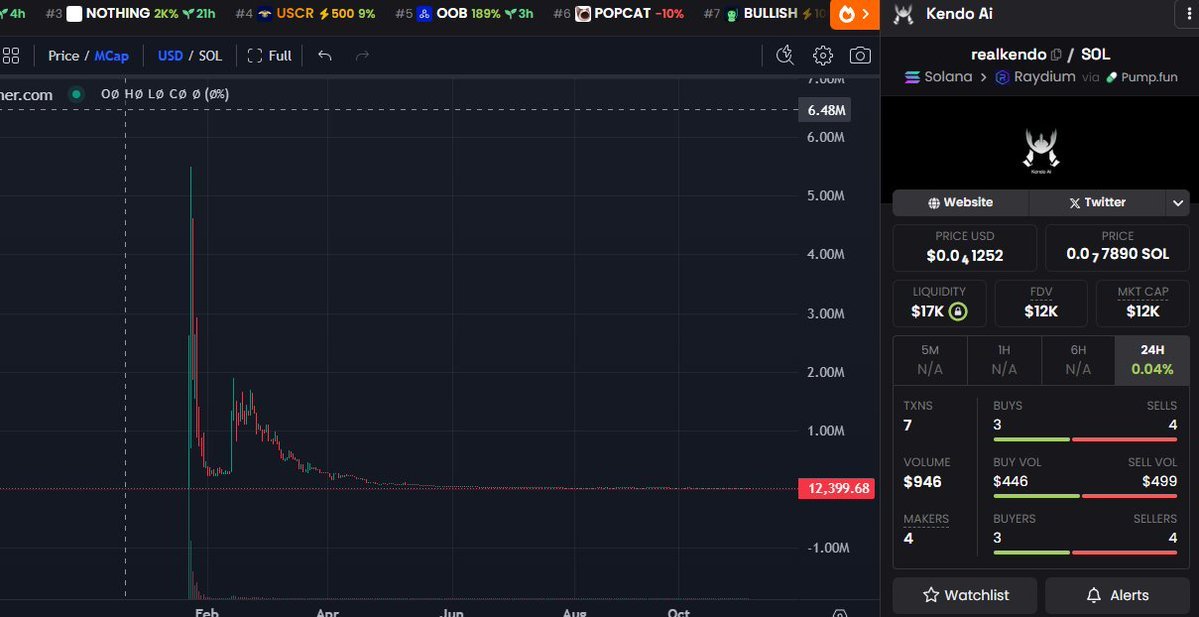This screenshot has width=1199, height=617.
Task: Select USD chart denomination
Action: click(x=170, y=56)
